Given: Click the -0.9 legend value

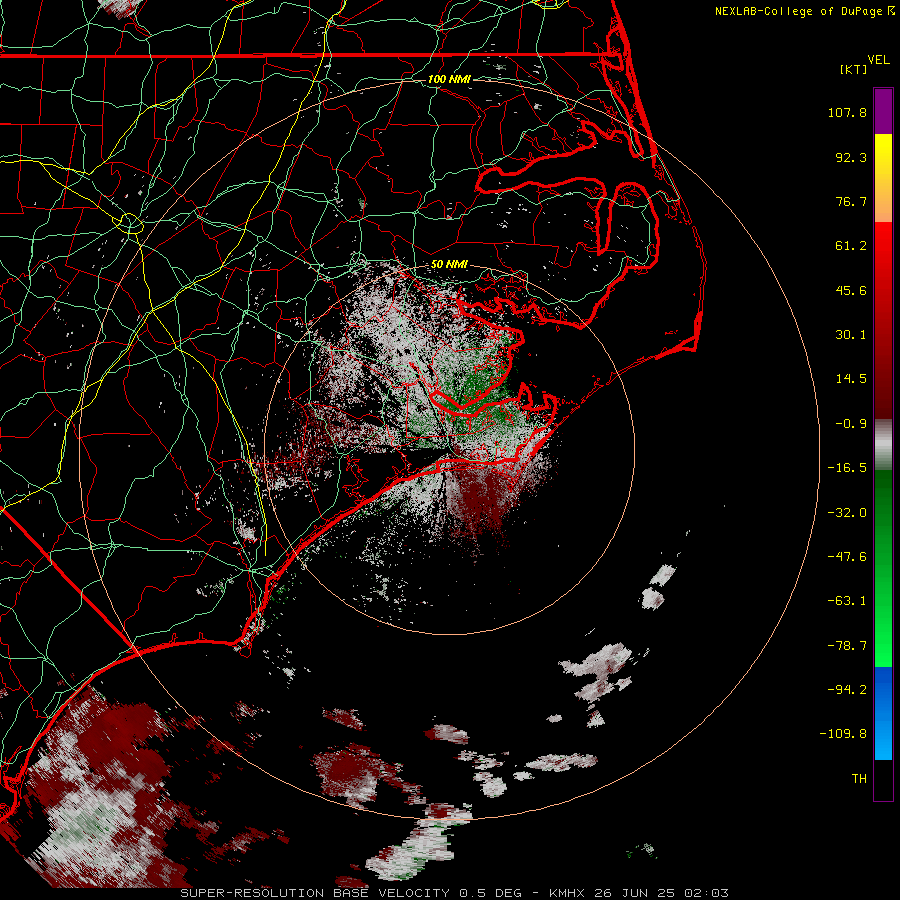Looking at the screenshot, I should [x=851, y=424].
